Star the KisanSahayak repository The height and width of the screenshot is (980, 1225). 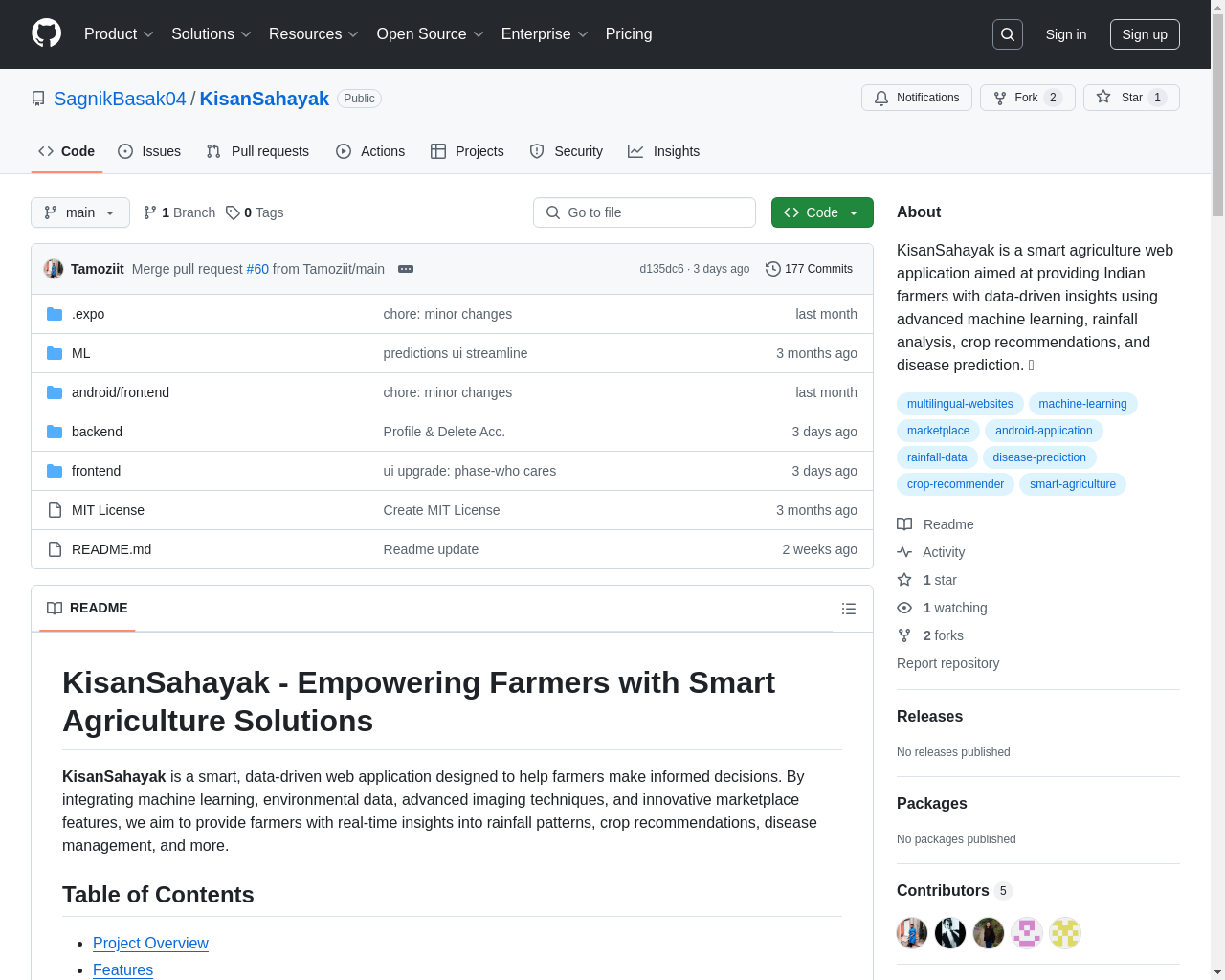(1131, 98)
